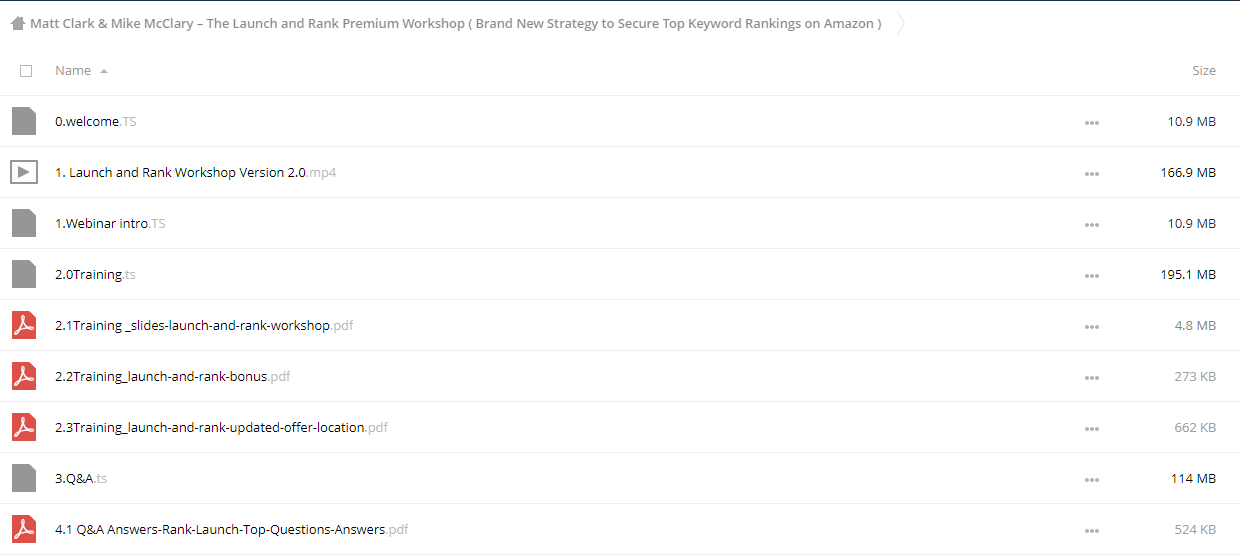Click the file icon for 2.0Training.ts
This screenshot has height=560, width=1240.
point(24,274)
